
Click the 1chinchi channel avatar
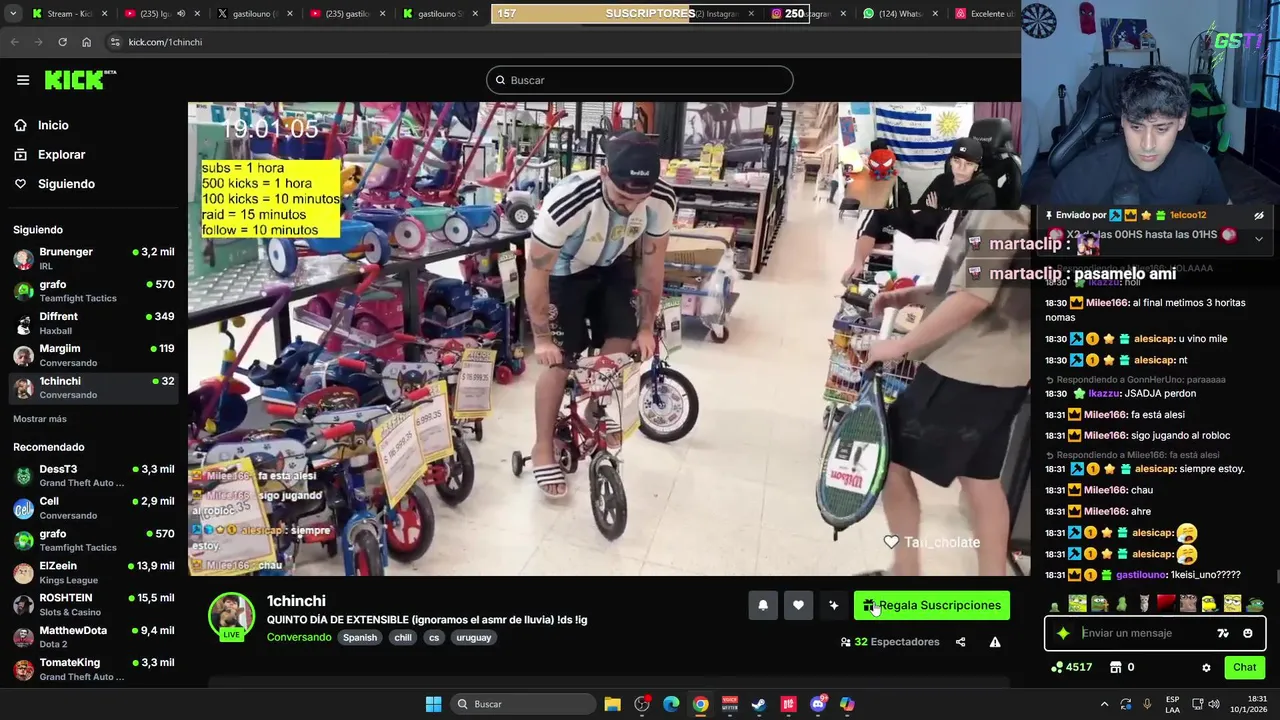click(231, 615)
